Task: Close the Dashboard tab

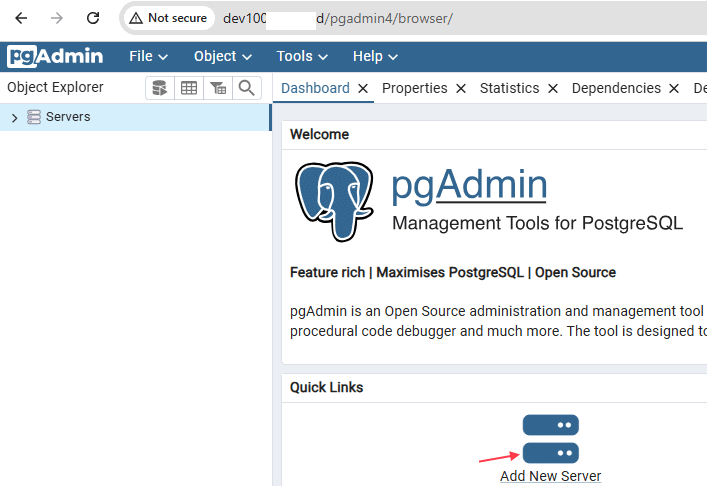Action: pos(363,88)
